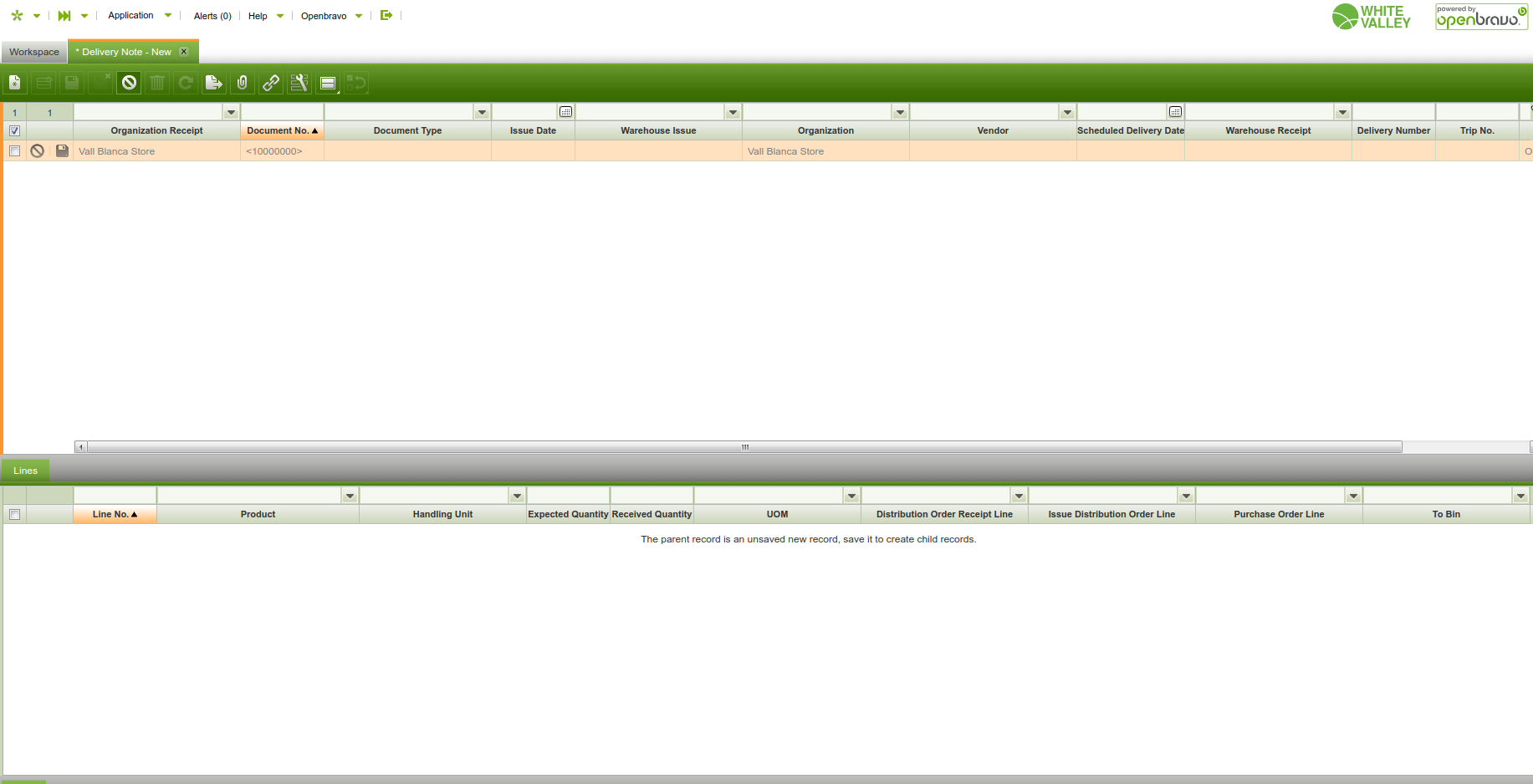Click the <10000000> document number cell
The height and width of the screenshot is (784, 1533).
(x=283, y=151)
